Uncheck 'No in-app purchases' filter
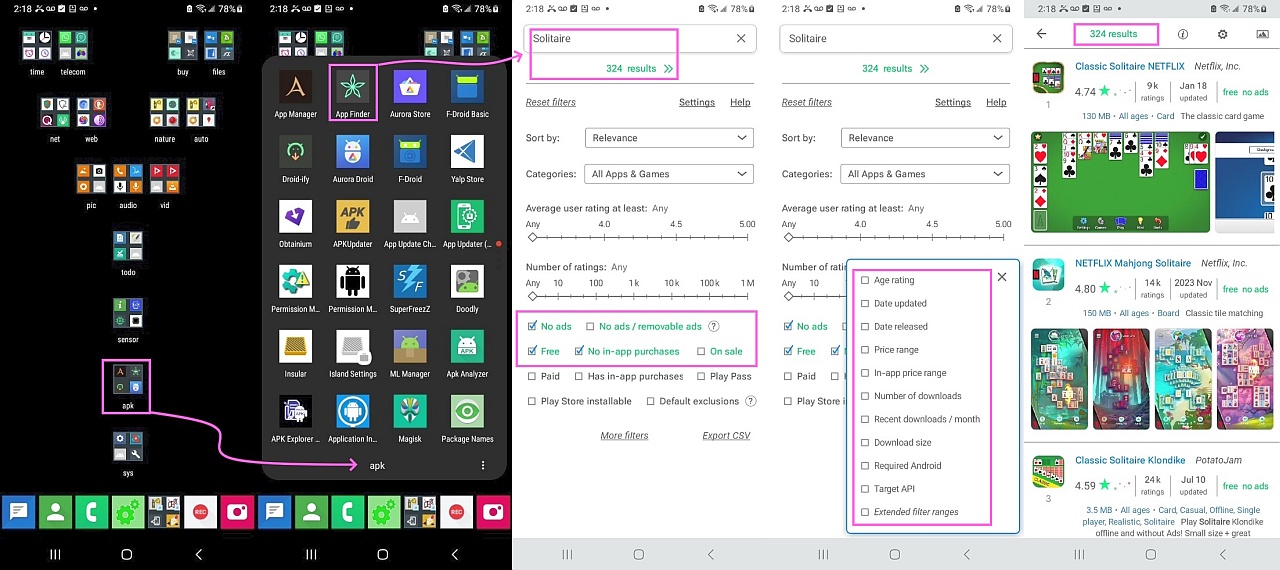Screen dimensions: 1280x570 [x=580, y=351]
